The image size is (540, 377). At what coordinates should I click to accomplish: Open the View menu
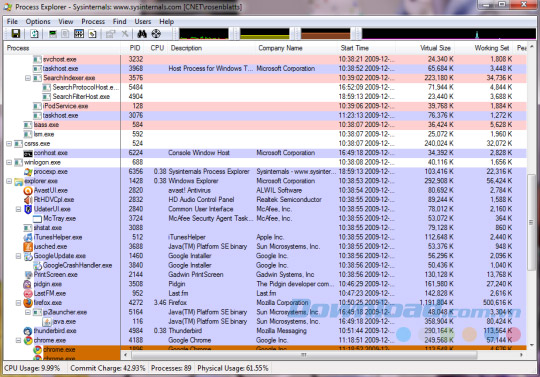(x=65, y=21)
